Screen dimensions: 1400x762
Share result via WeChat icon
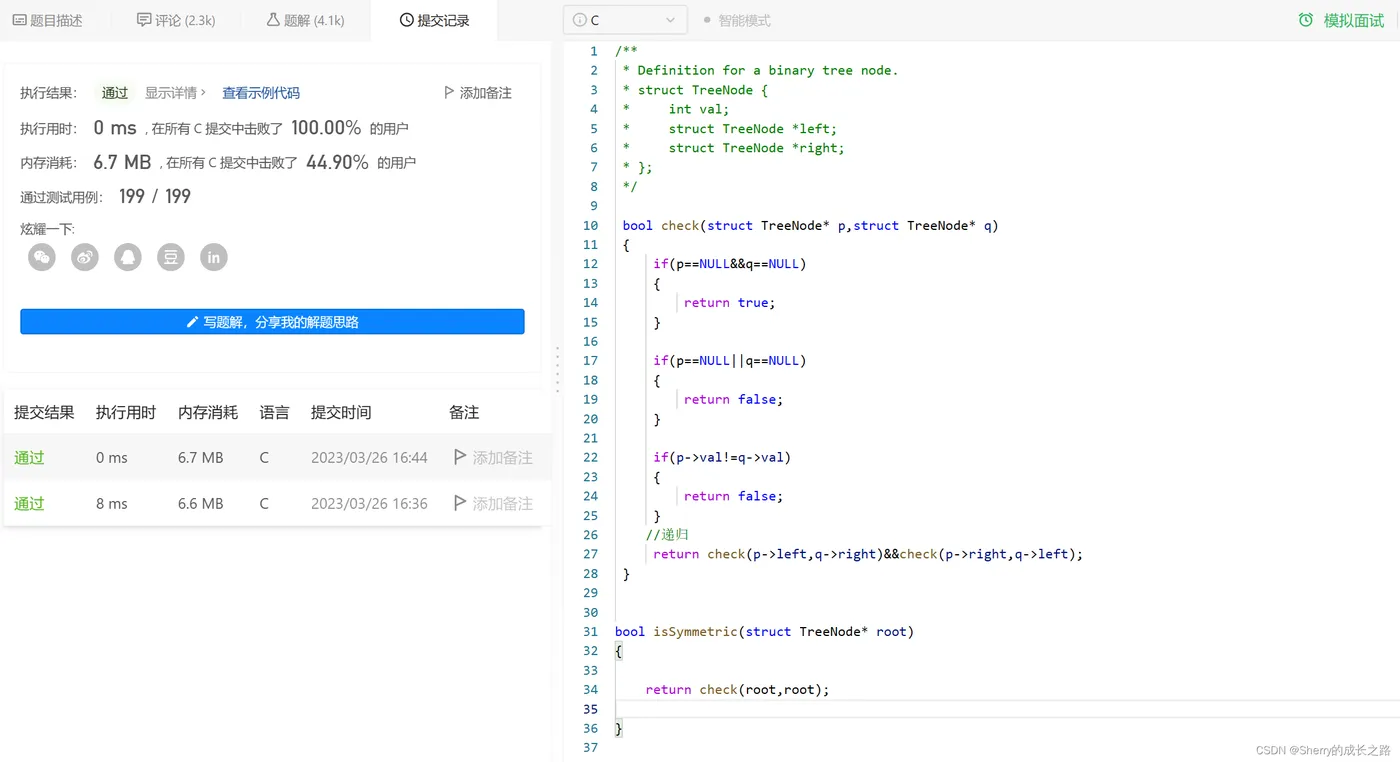(x=42, y=257)
